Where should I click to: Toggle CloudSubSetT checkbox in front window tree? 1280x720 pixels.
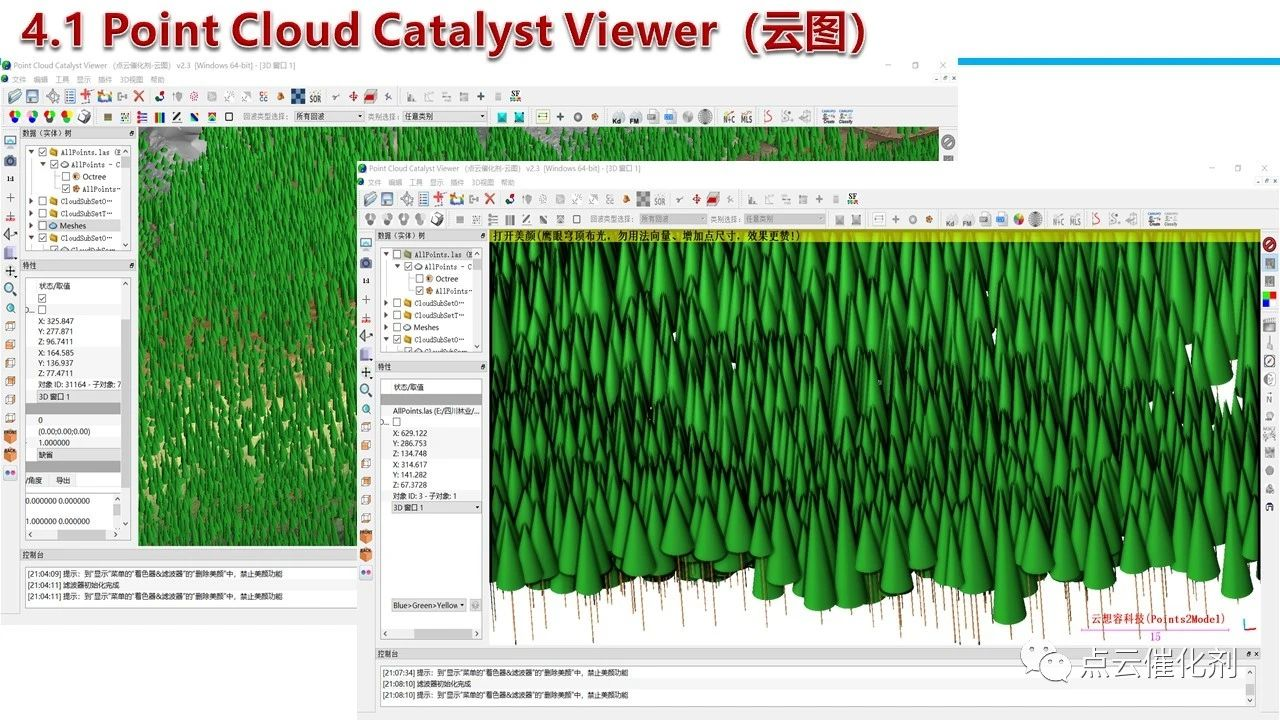[398, 315]
